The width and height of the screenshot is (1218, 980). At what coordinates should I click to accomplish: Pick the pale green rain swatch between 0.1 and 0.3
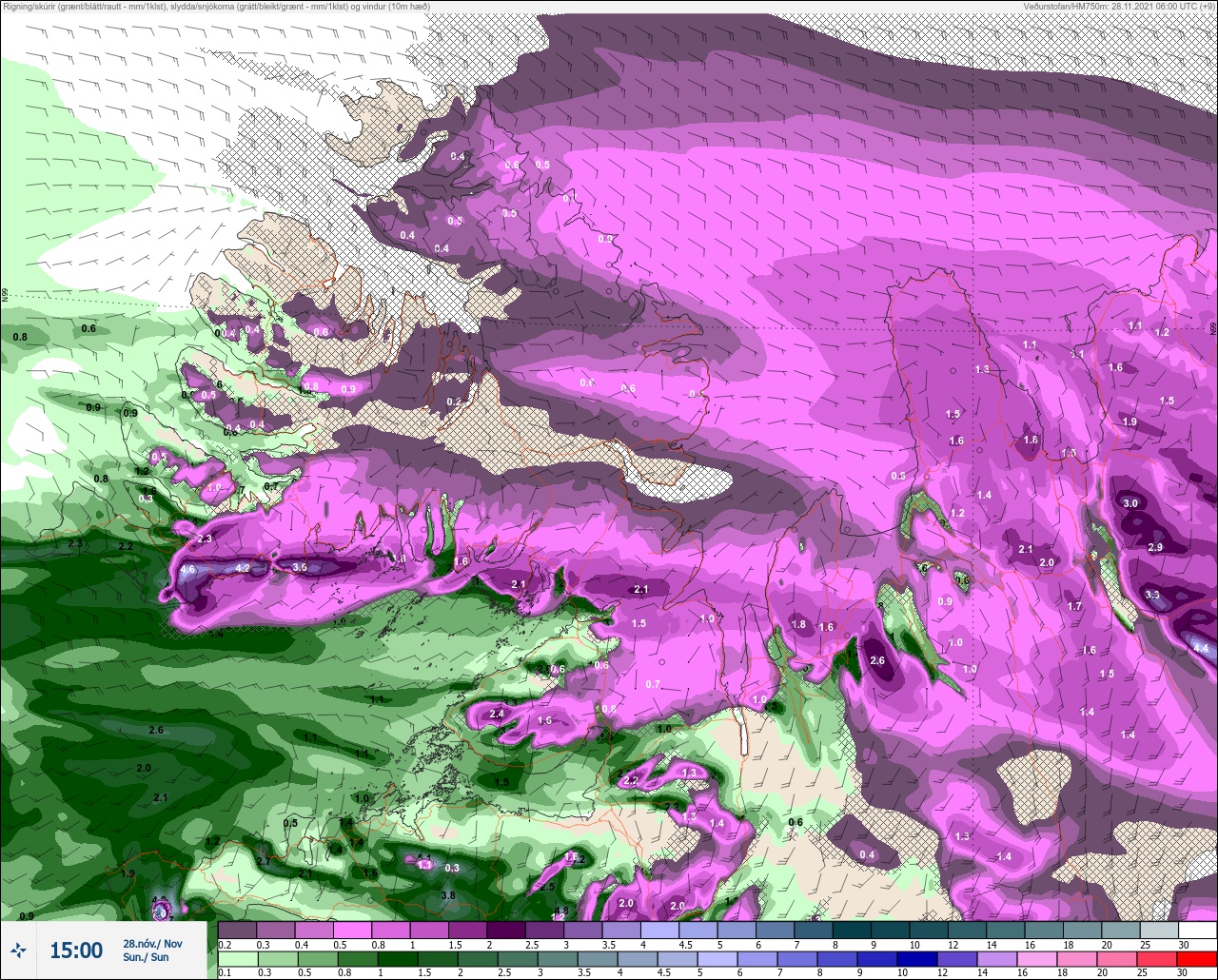(x=237, y=959)
